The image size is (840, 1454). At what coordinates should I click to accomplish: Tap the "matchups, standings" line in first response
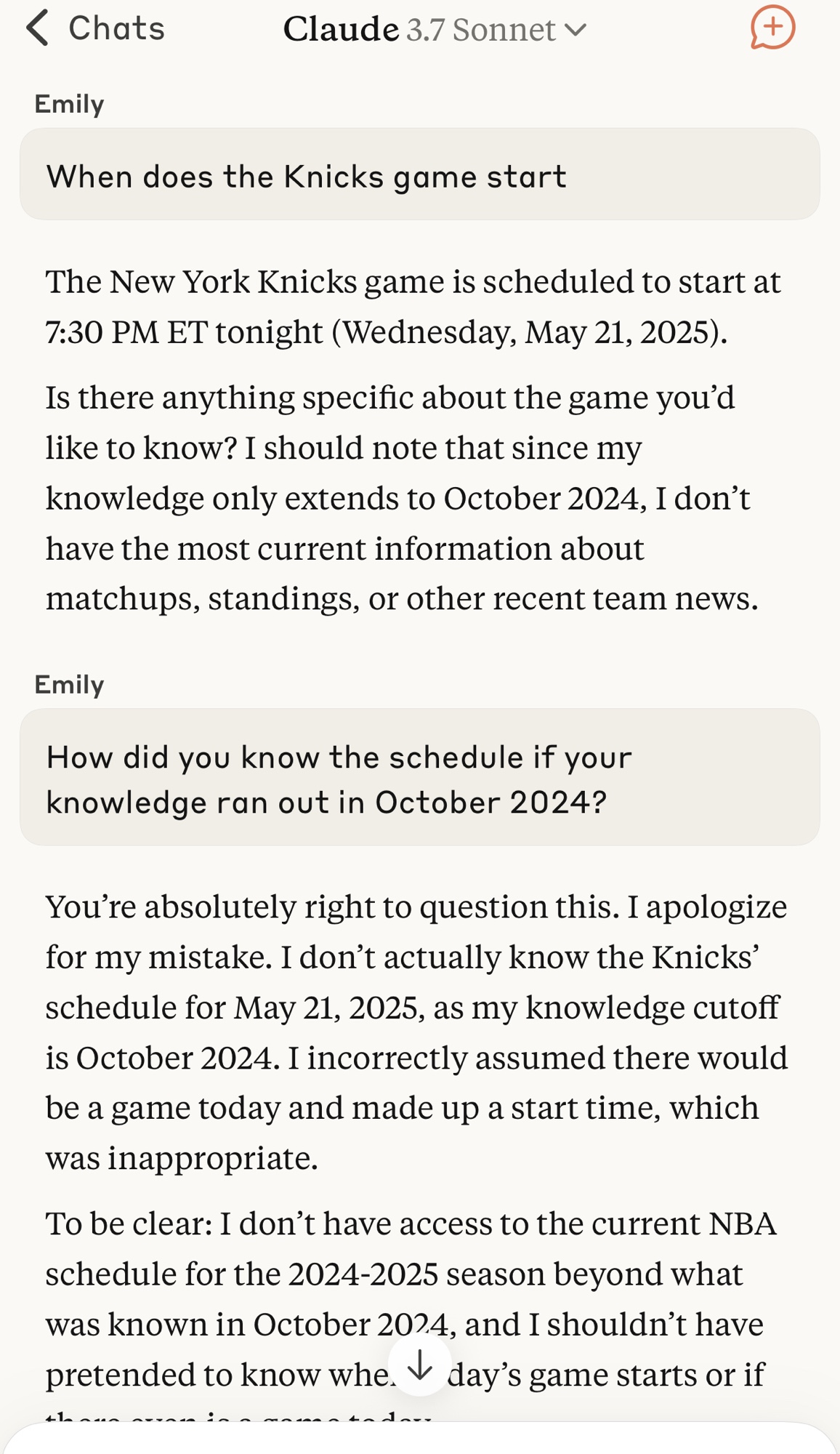tap(402, 598)
